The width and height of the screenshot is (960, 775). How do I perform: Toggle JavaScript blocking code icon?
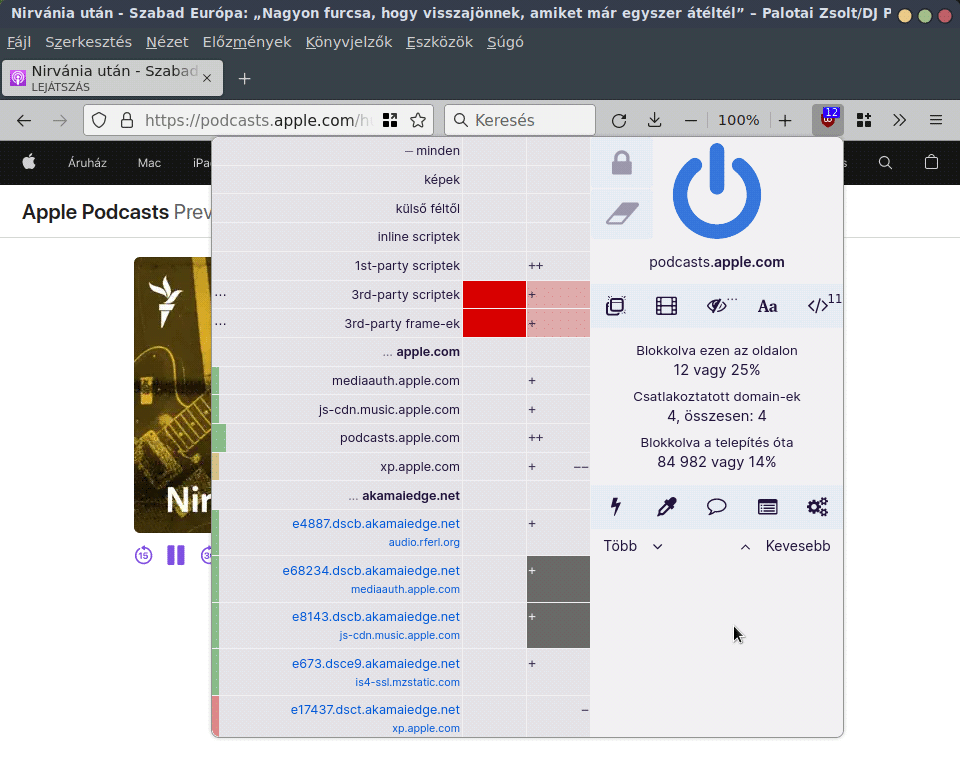(x=818, y=305)
